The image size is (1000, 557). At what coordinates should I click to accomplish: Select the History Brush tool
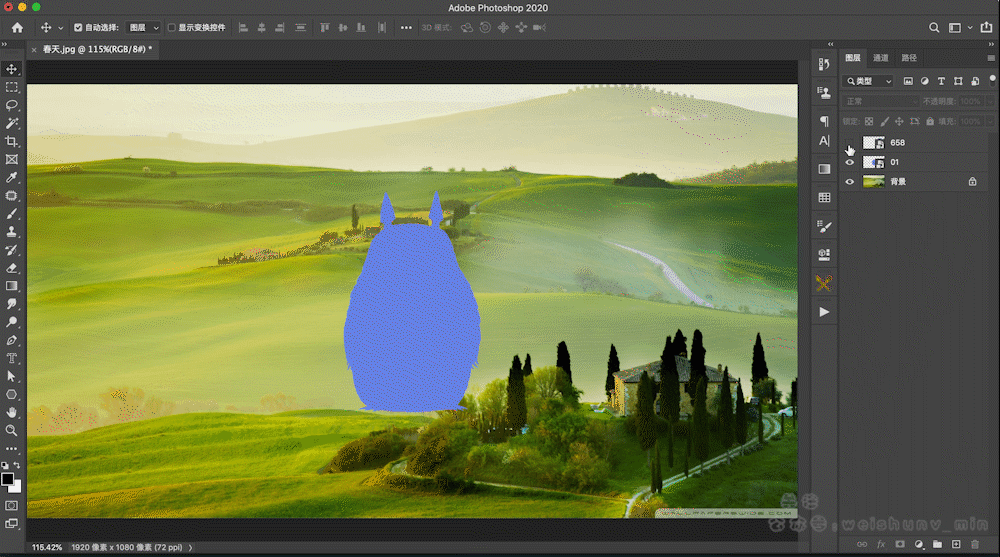point(11,250)
